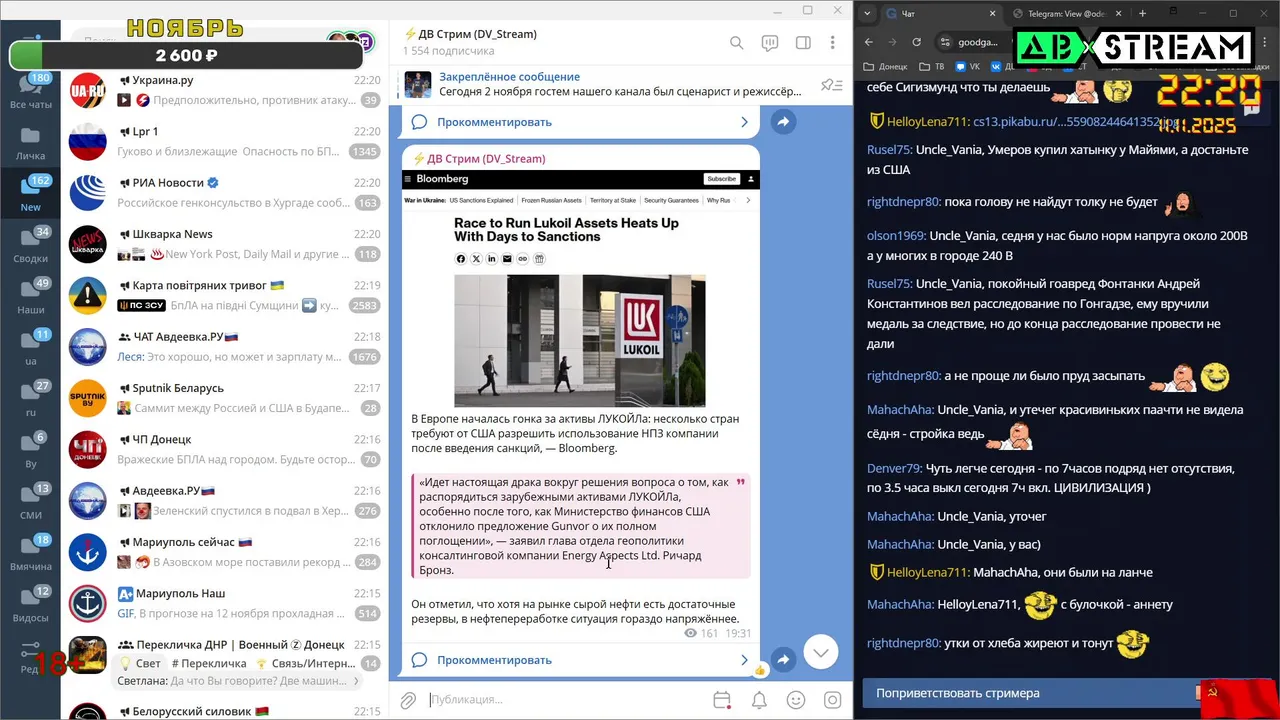This screenshot has height=720, width=1280.
Task: Click the ЧП Донецк avatar
Action: [88, 449]
